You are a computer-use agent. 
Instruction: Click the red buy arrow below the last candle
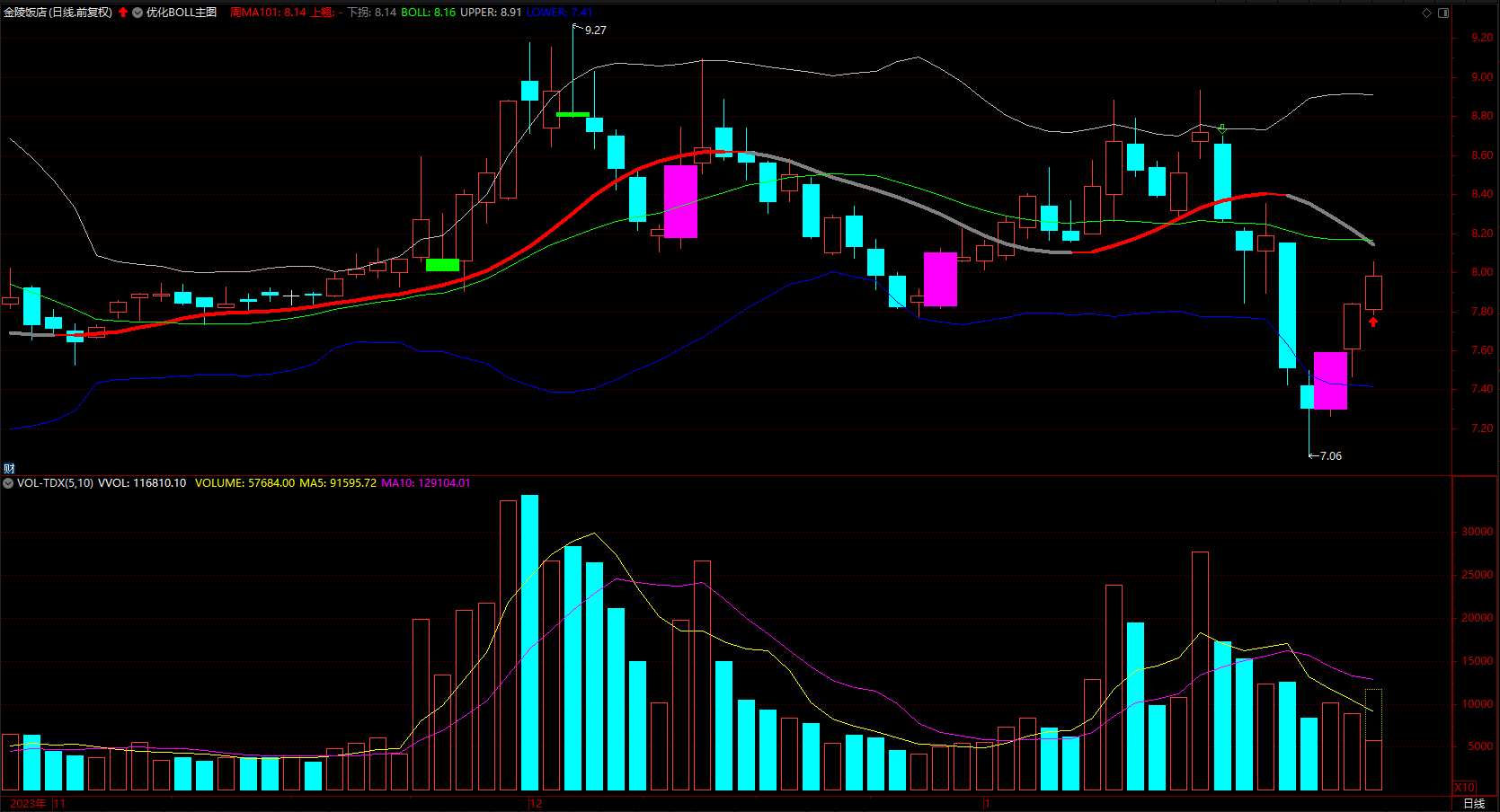(x=1373, y=322)
